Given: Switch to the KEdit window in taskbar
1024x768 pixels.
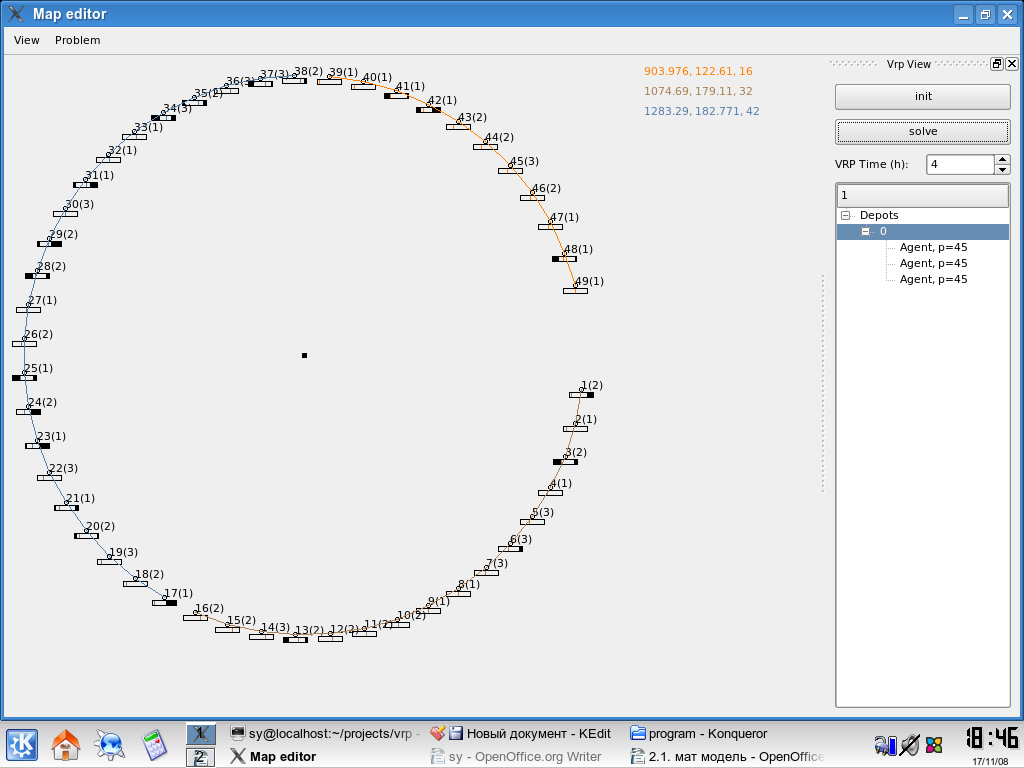Looking at the screenshot, I should coord(522,733).
